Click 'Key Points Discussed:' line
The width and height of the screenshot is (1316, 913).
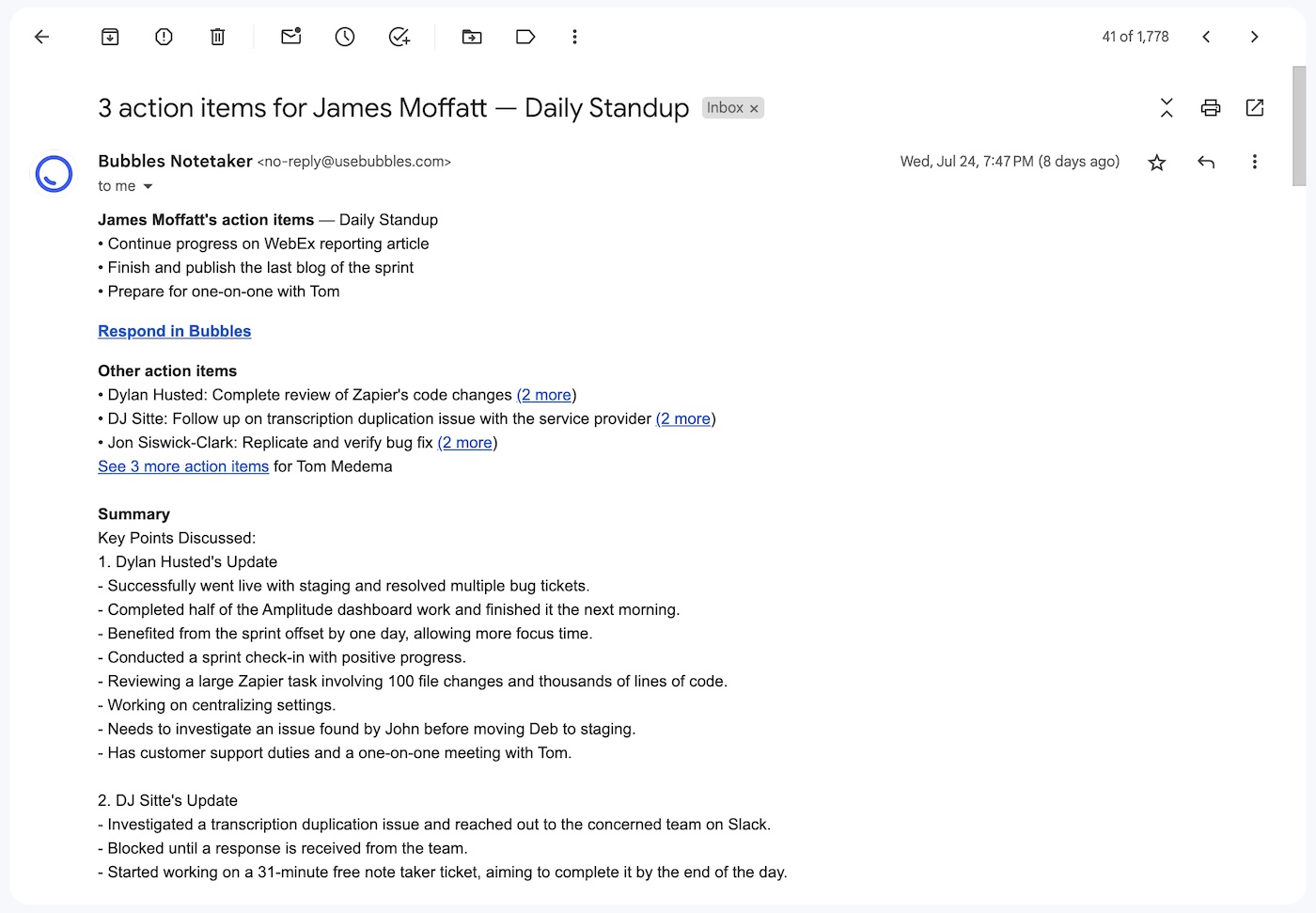(x=177, y=538)
